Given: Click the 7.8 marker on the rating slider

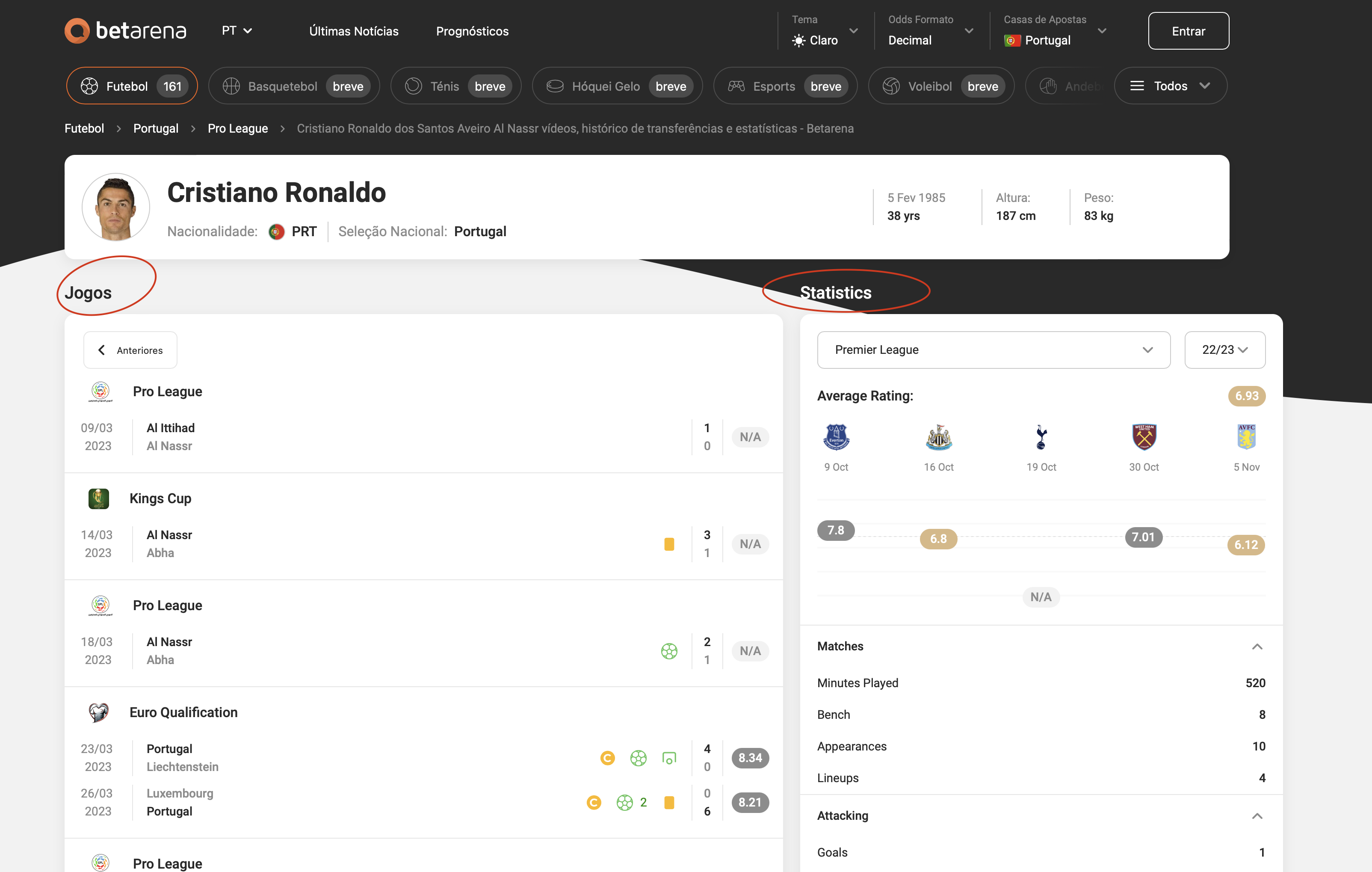Looking at the screenshot, I should coord(835,530).
